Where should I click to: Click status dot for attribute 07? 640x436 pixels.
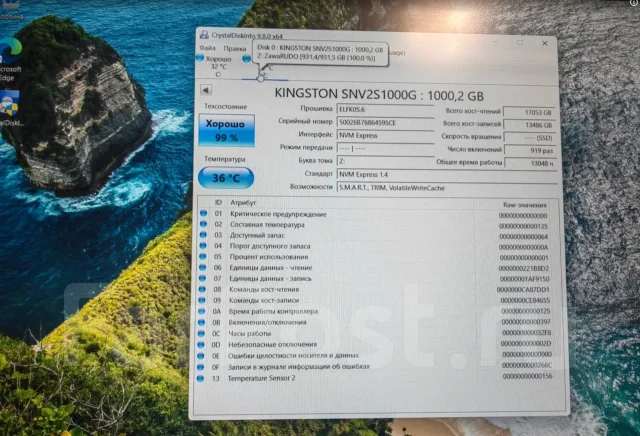pos(202,278)
